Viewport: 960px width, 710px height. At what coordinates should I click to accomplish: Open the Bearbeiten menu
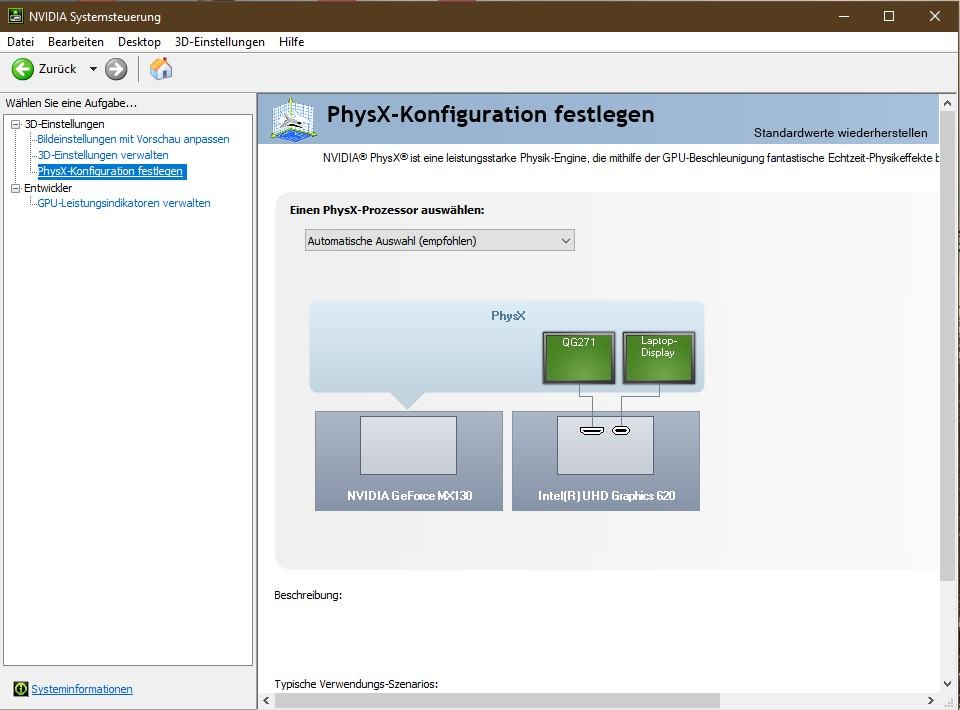pyautogui.click(x=76, y=42)
